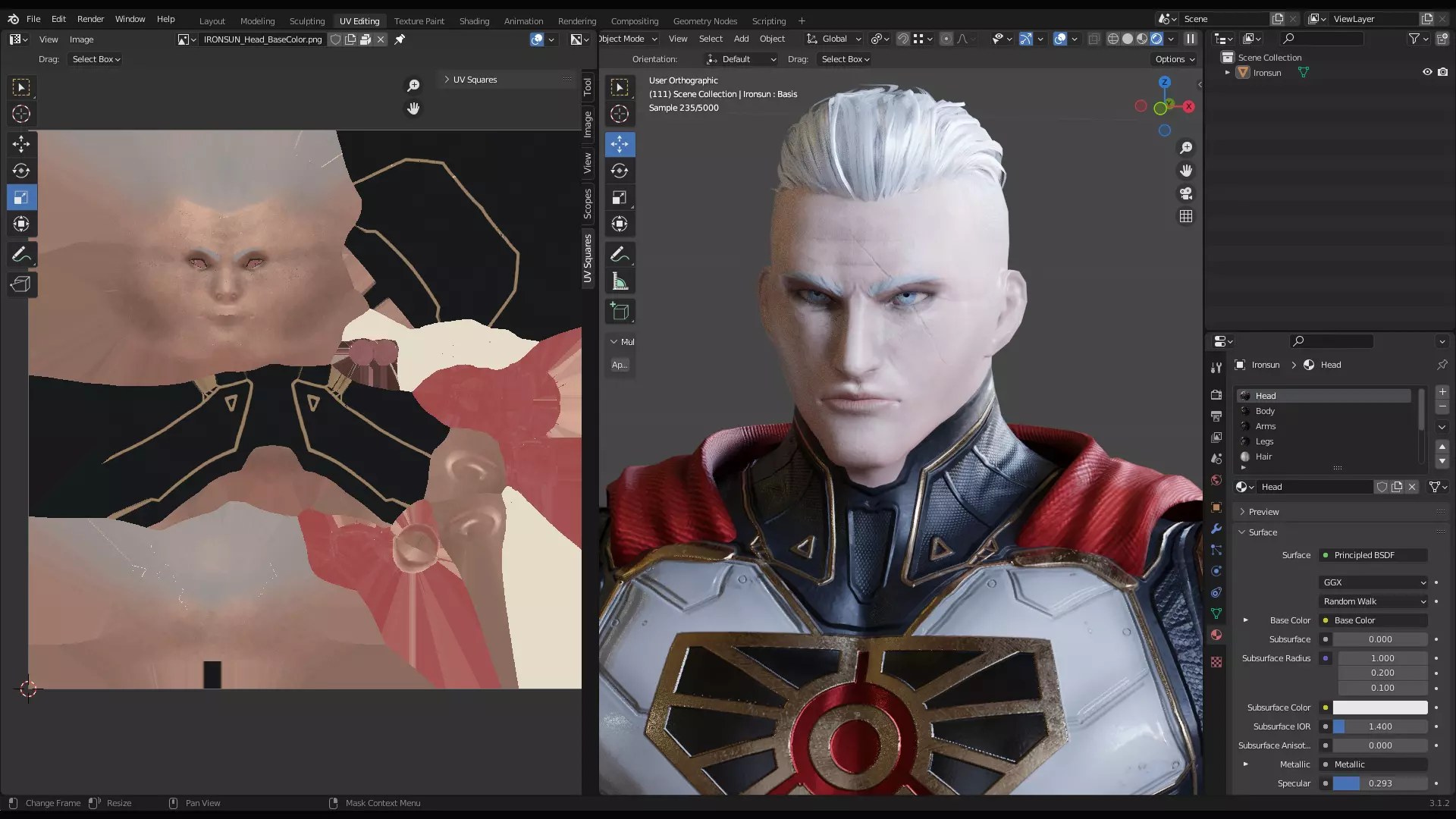Click the Move tool in 3D viewport
Image resolution: width=1456 pixels, height=819 pixels.
pyautogui.click(x=620, y=144)
